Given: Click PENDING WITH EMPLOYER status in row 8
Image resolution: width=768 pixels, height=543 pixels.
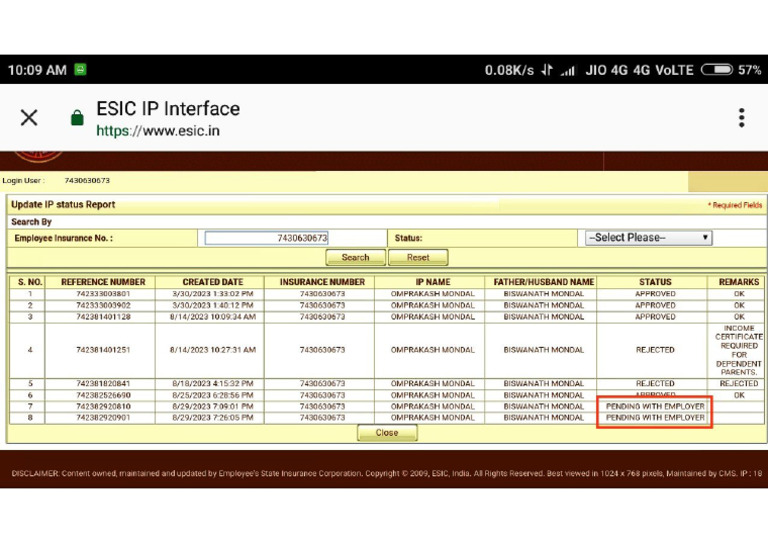Looking at the screenshot, I should 655,418.
